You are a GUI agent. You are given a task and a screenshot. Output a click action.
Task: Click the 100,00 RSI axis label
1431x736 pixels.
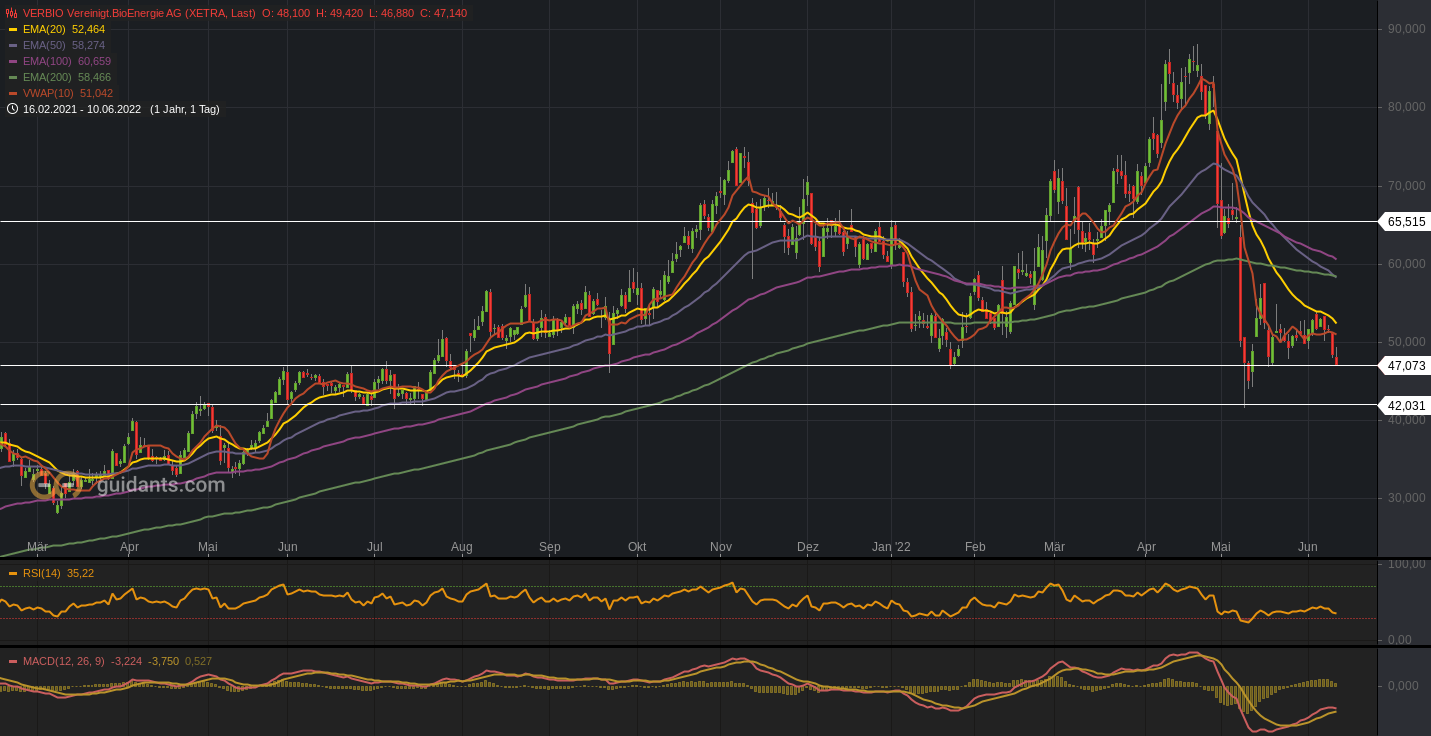(1407, 564)
